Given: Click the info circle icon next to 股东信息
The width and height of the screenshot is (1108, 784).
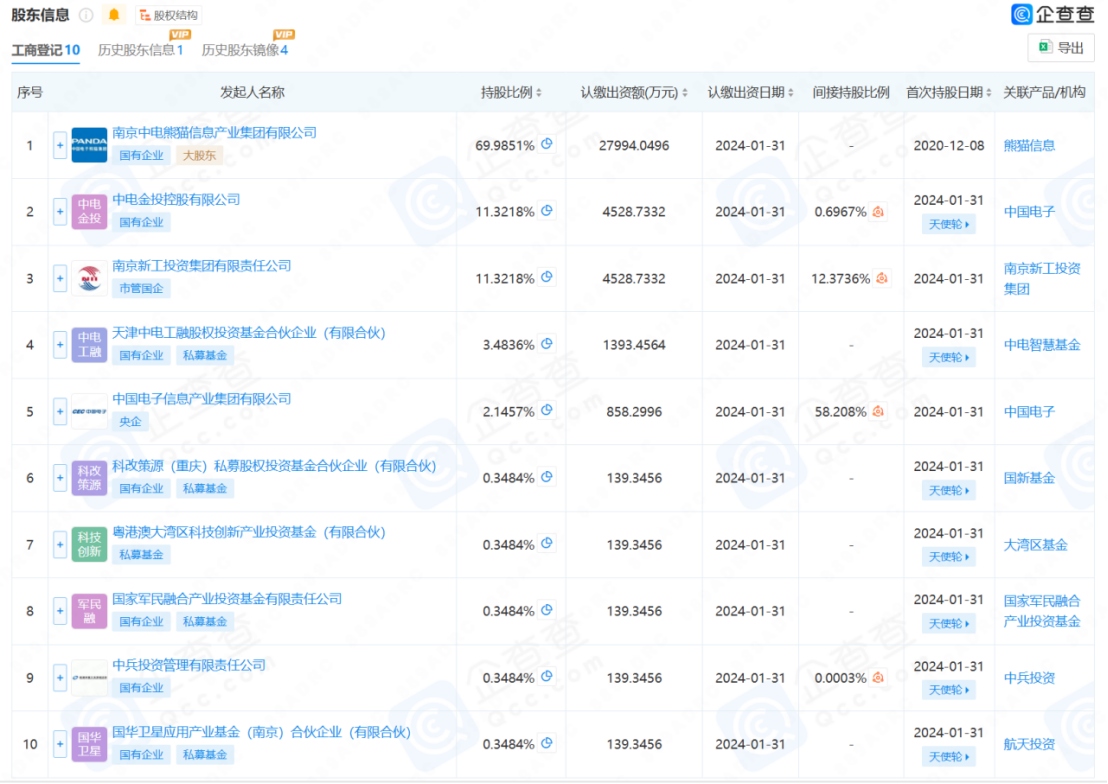Looking at the screenshot, I should point(86,15).
